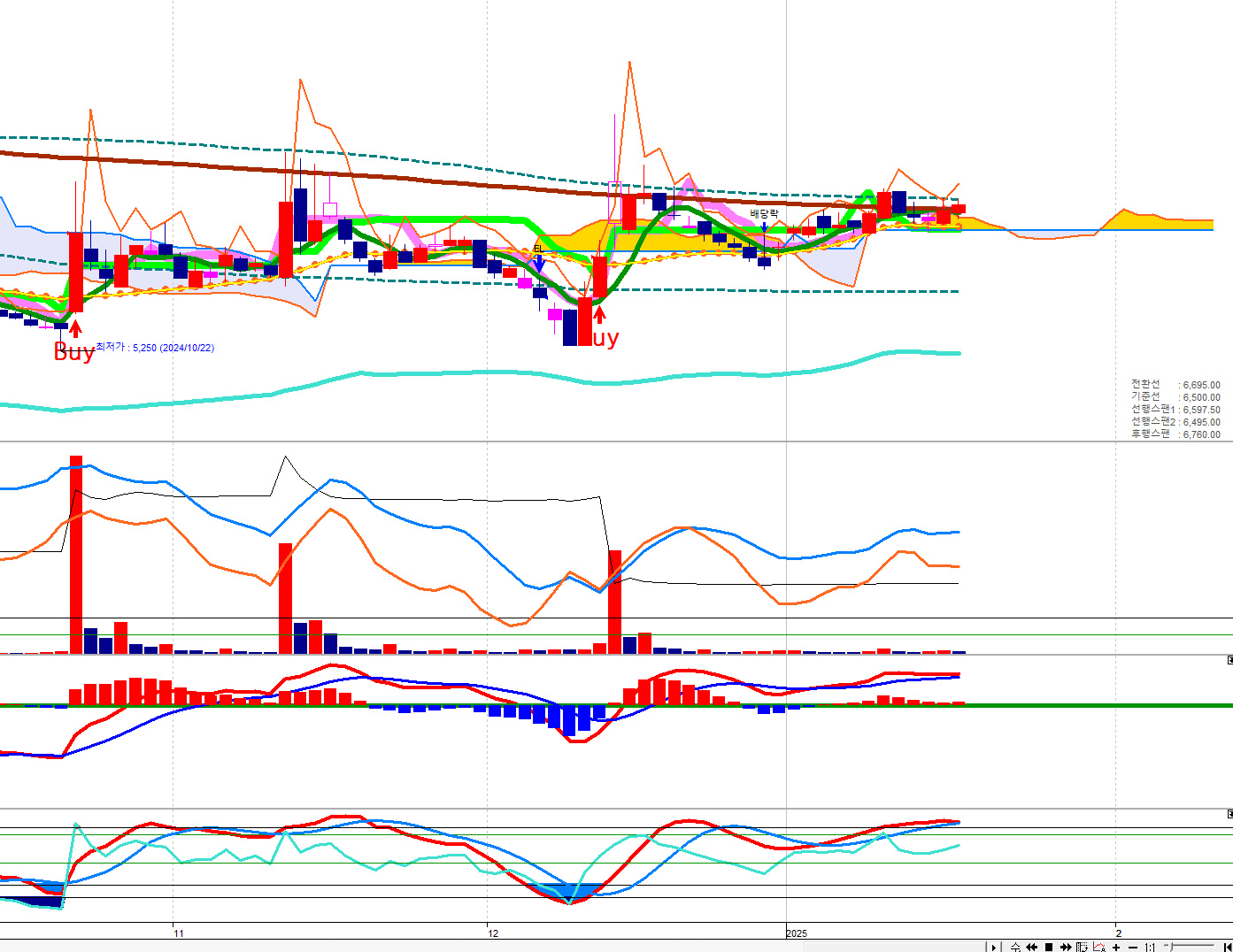Click the 2025 label on the date axis

797,933
